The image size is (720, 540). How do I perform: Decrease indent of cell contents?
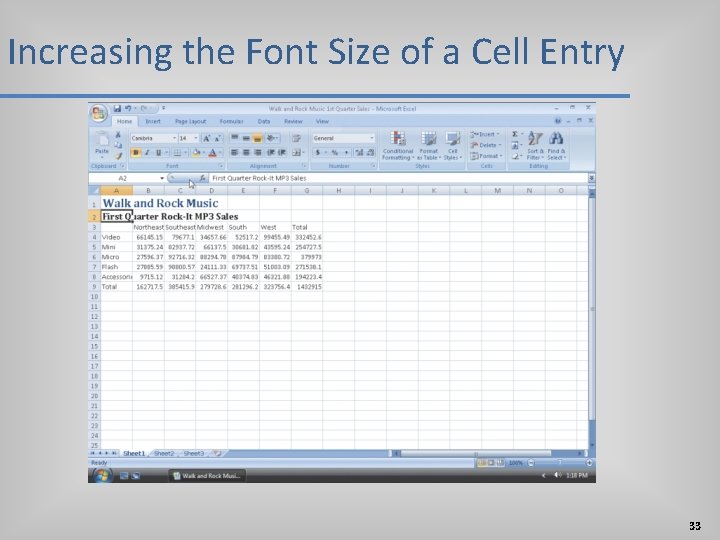click(271, 152)
